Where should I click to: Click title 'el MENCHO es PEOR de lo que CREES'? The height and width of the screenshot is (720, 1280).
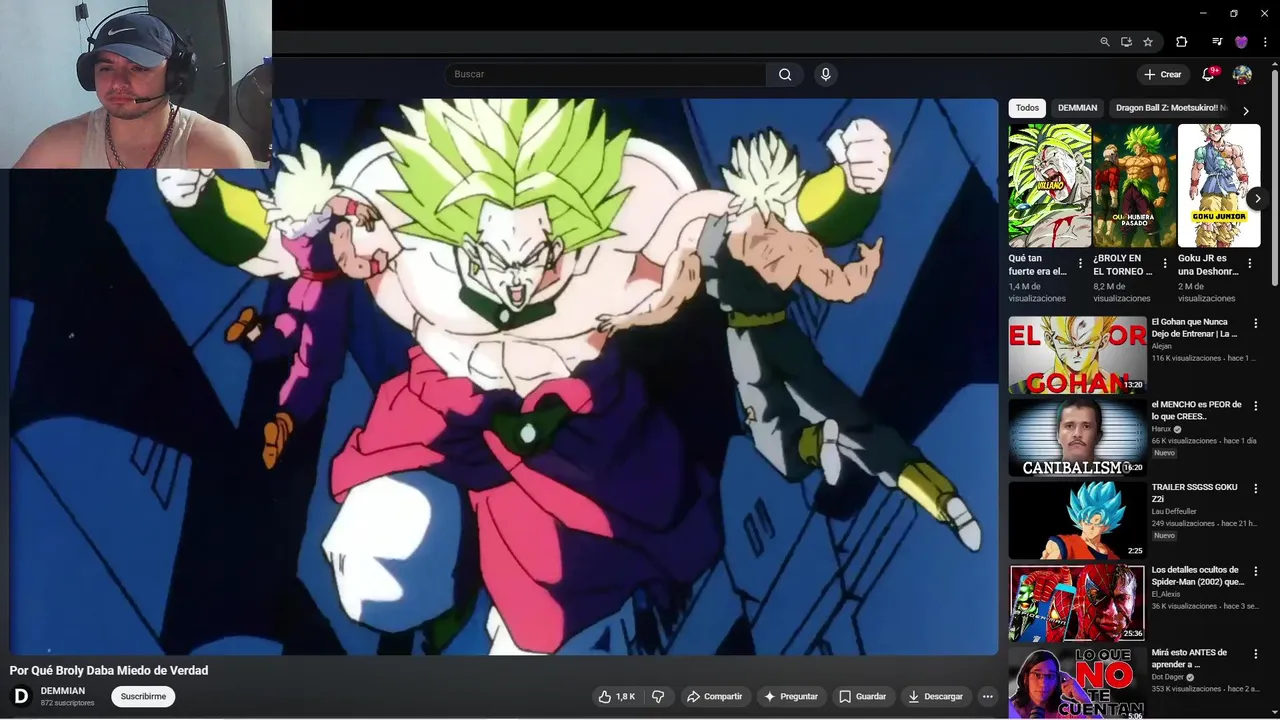(x=1196, y=410)
